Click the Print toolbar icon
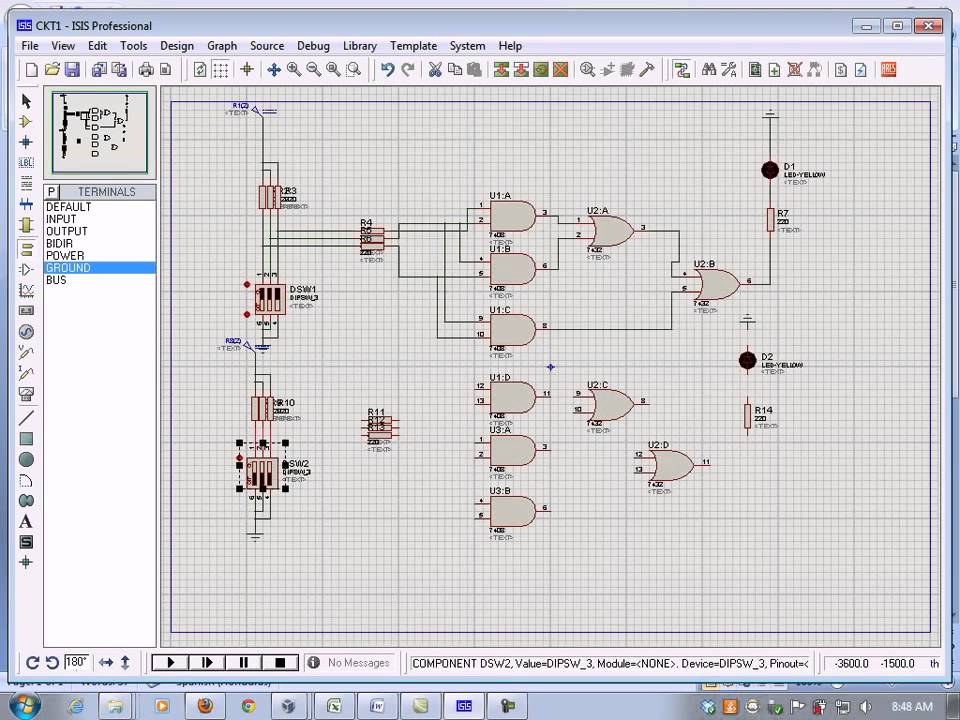 point(146,70)
